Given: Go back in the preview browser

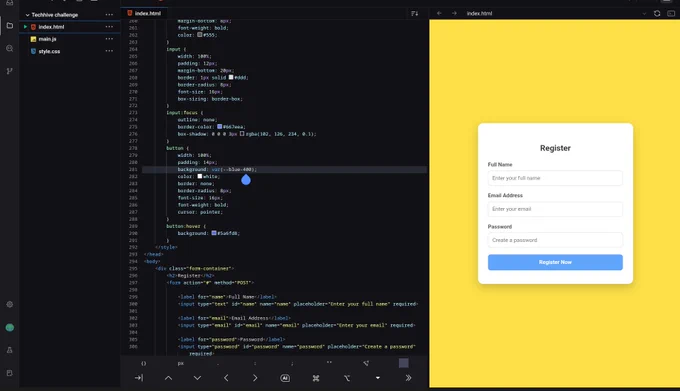Looking at the screenshot, I should [x=439, y=13].
